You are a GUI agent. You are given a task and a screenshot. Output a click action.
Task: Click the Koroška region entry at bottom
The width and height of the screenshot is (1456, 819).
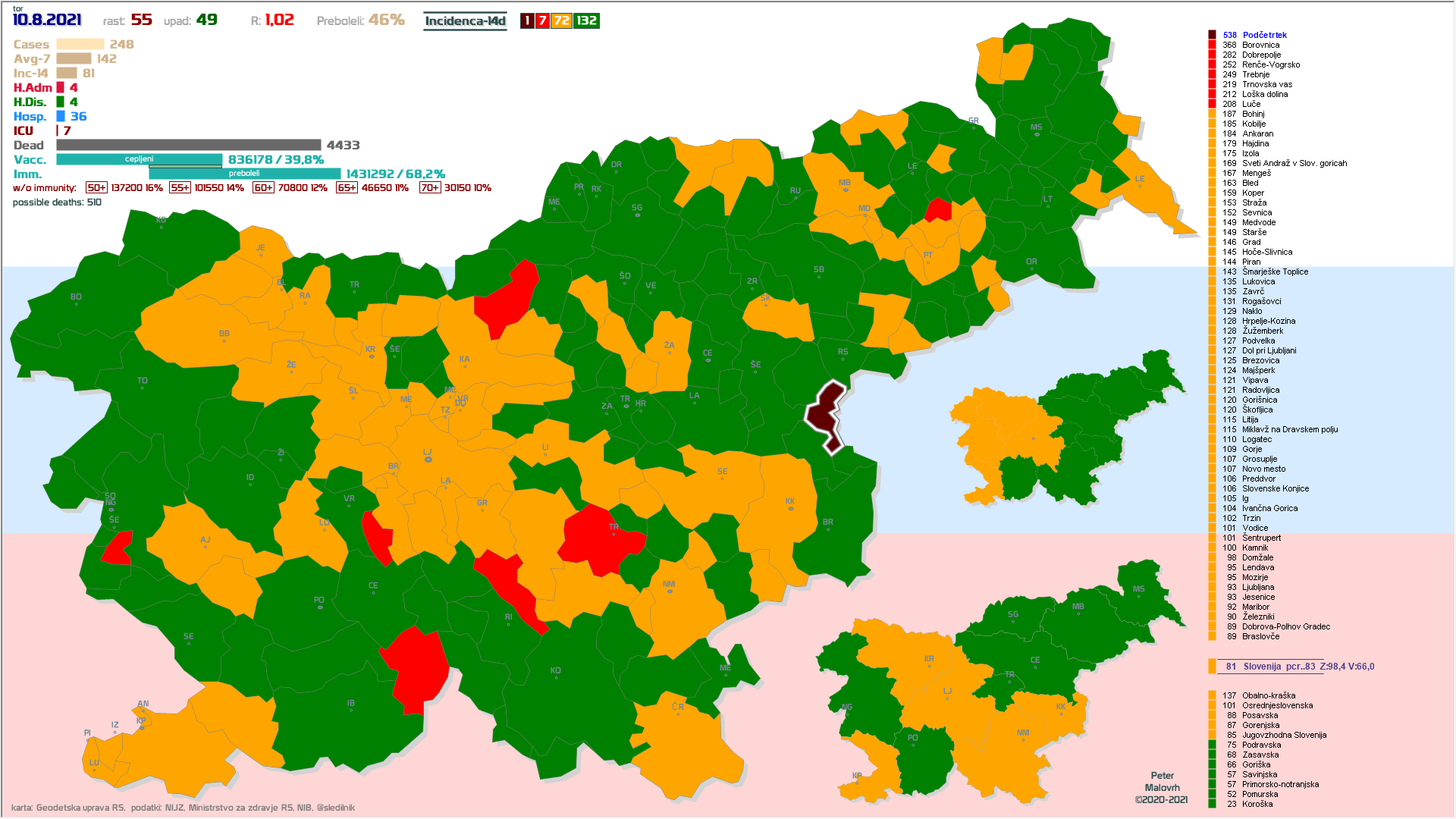[1257, 804]
